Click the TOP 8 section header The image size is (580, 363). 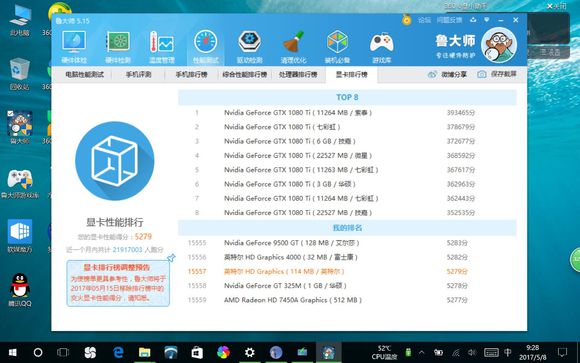tap(347, 97)
